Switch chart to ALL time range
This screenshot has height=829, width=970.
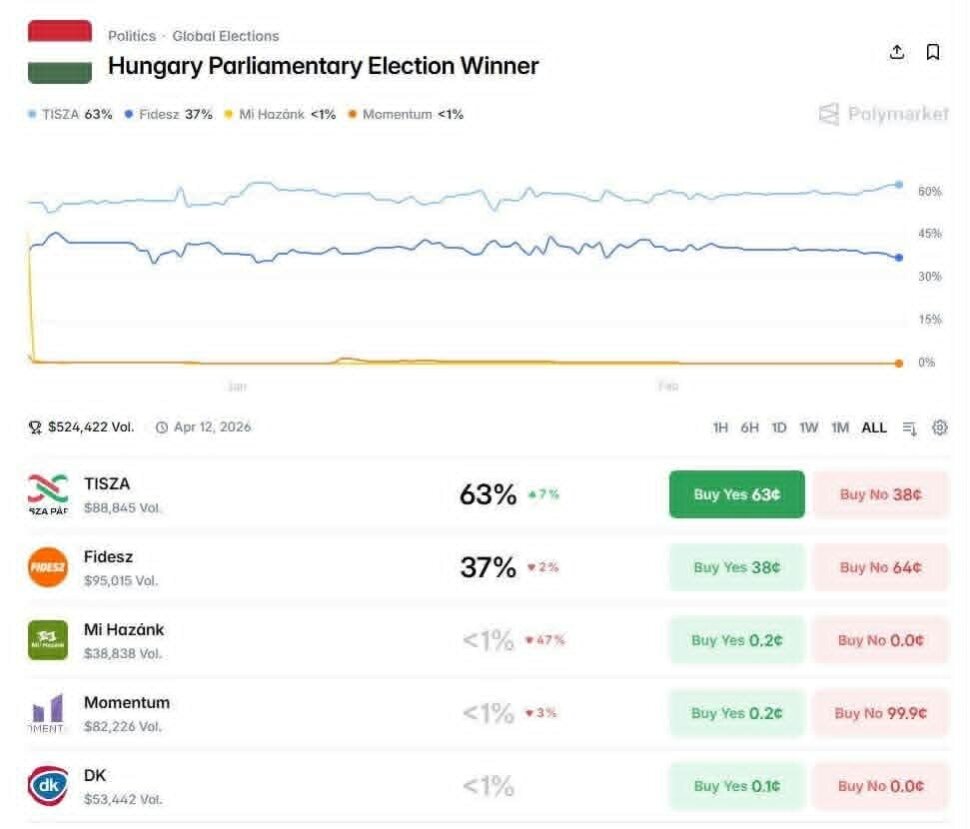[x=874, y=427]
